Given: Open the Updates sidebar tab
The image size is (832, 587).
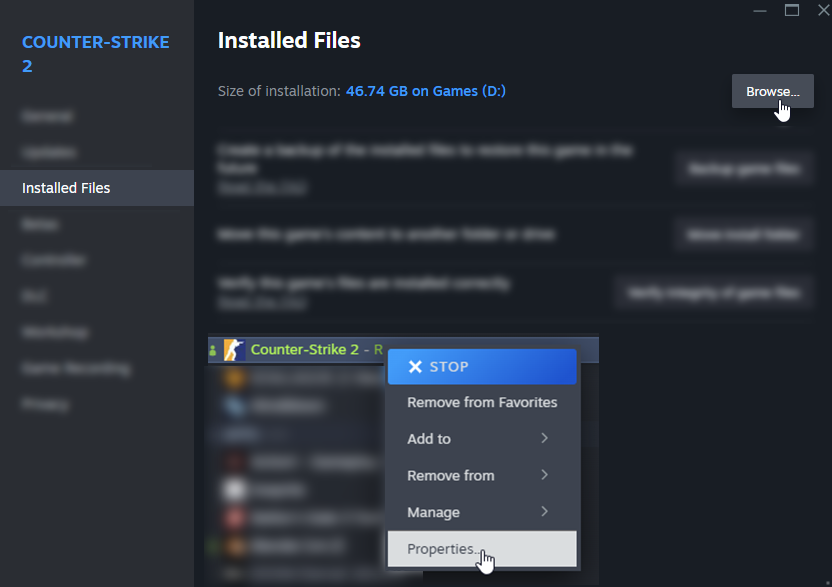Looking at the screenshot, I should (x=49, y=152).
